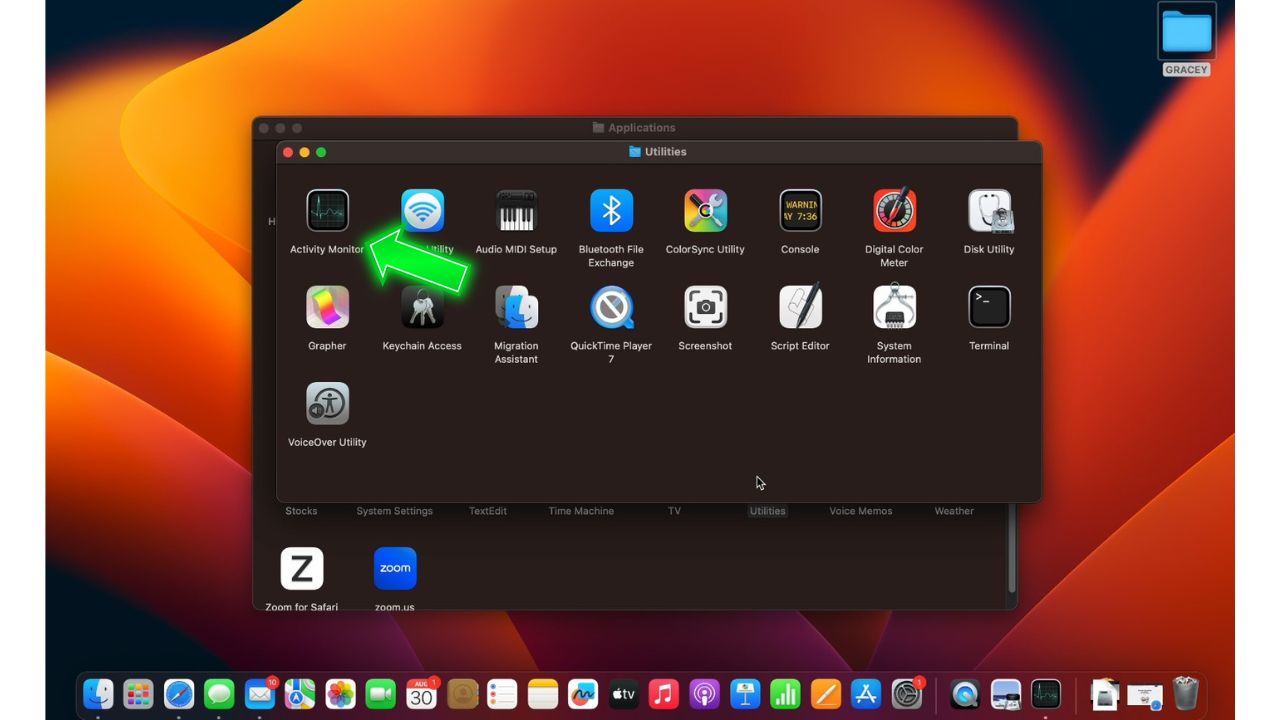Image resolution: width=1280 pixels, height=720 pixels.
Task: Open Music from the Dock
Action: pos(664,693)
